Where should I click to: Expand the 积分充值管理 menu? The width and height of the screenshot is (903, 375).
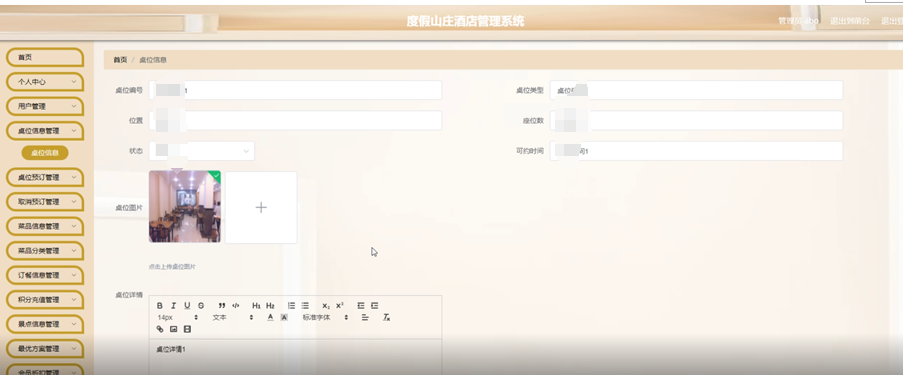click(x=45, y=300)
